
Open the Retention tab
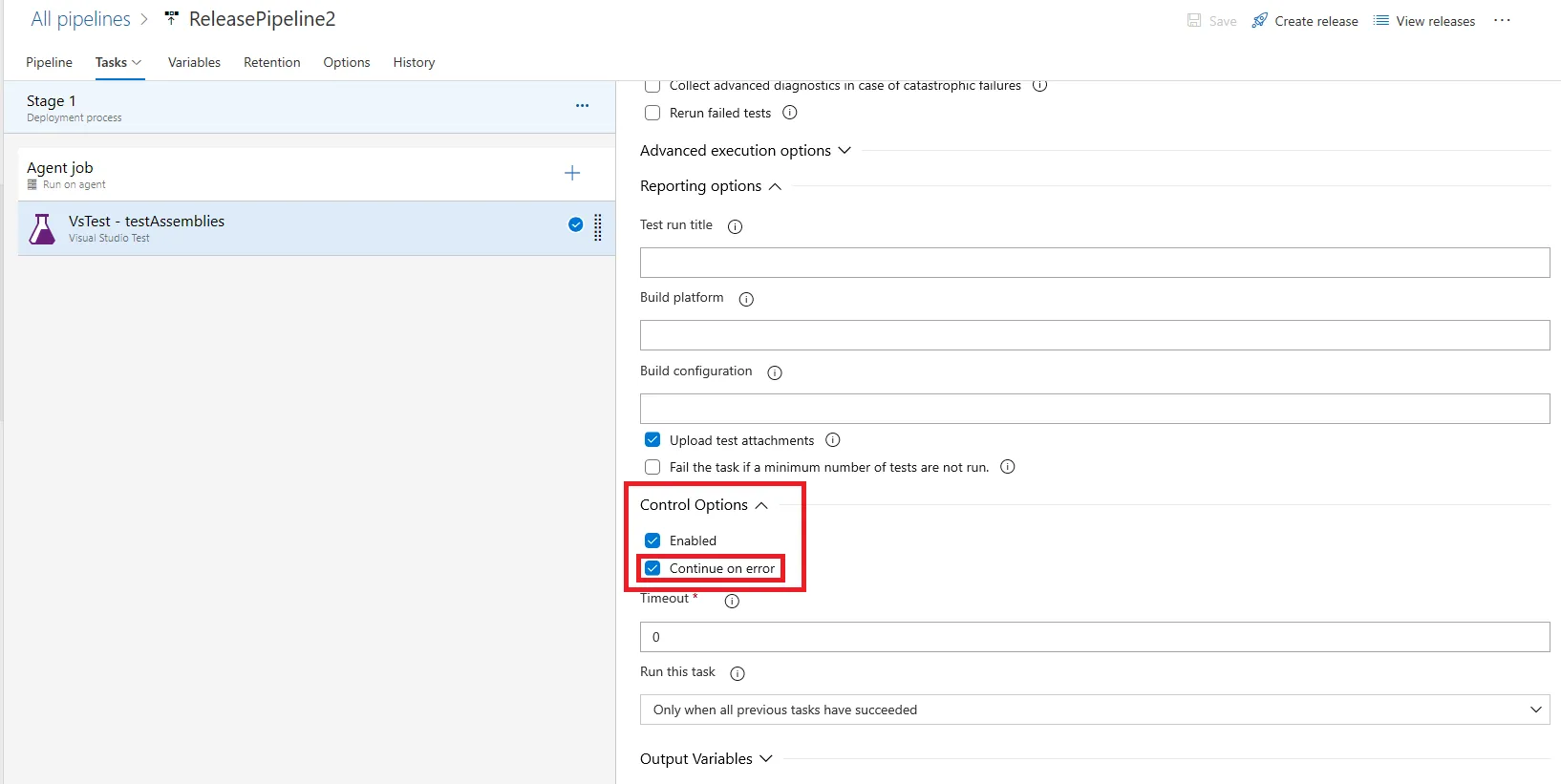(x=271, y=62)
